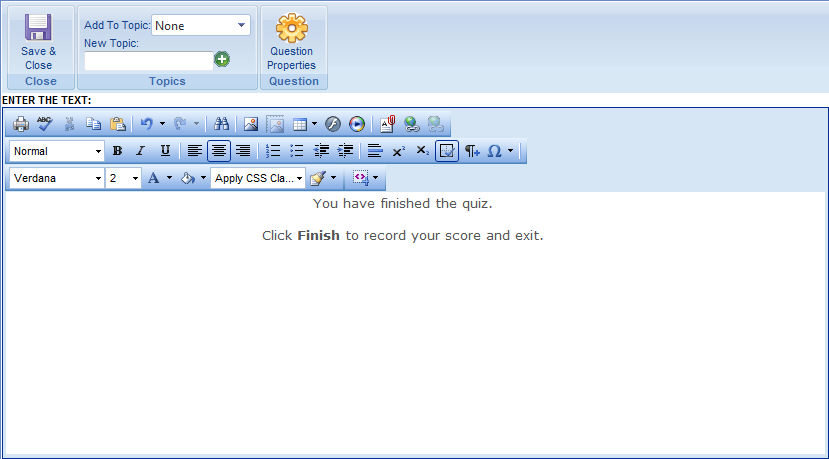This screenshot has width=829, height=459.
Task: Toggle center alignment off
Action: pyautogui.click(x=218, y=151)
